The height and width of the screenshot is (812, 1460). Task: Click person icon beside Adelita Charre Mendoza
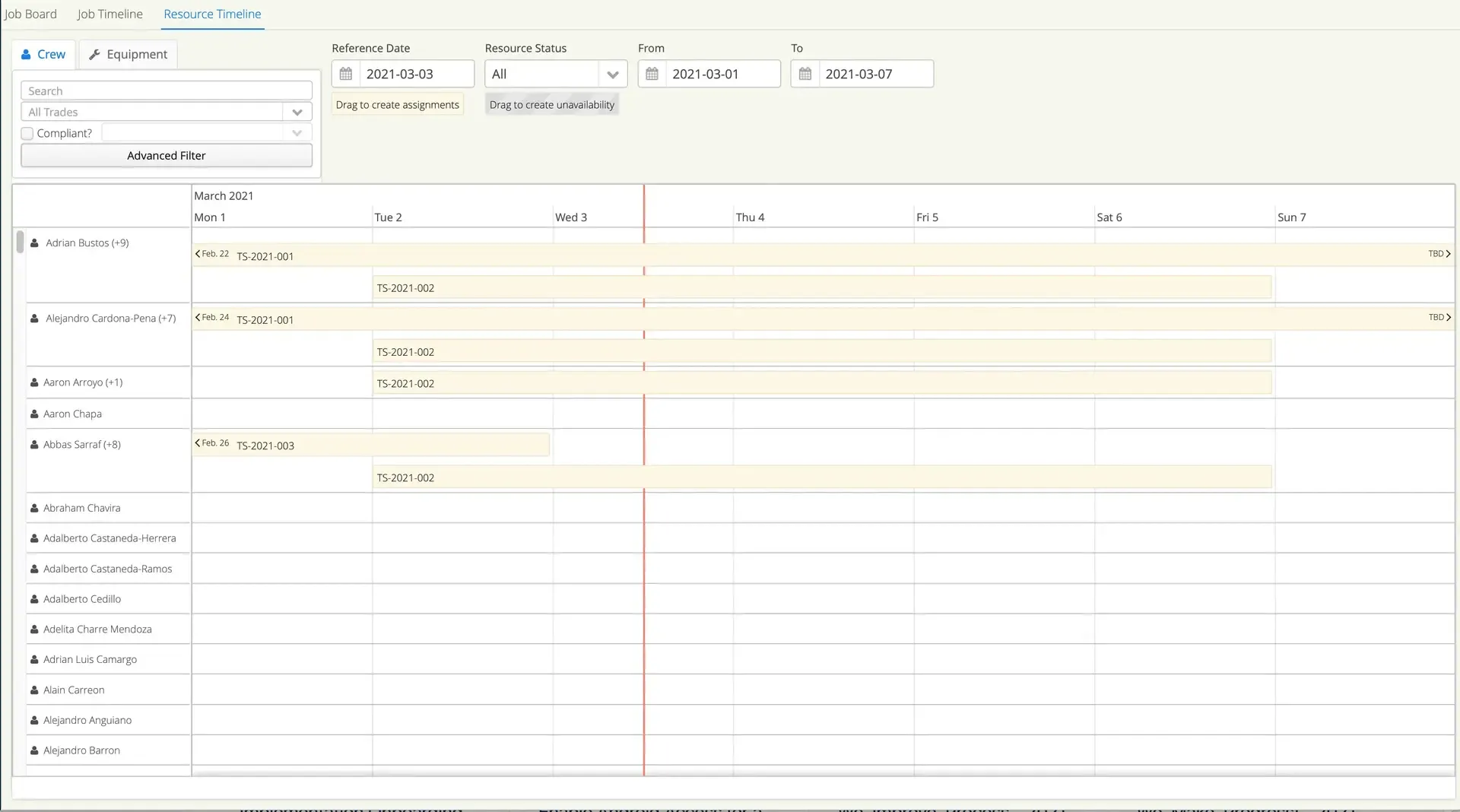(34, 630)
